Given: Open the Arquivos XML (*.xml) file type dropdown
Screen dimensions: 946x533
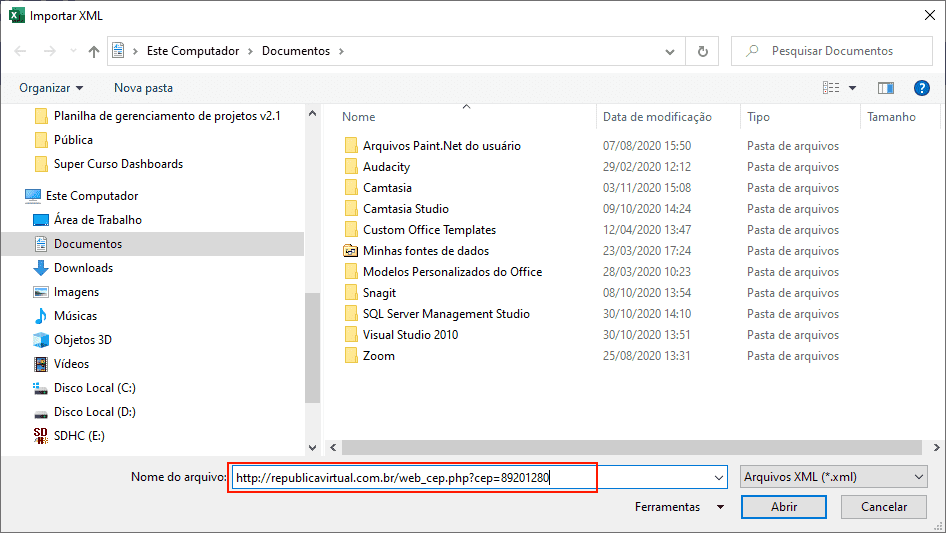Looking at the screenshot, I should (834, 477).
